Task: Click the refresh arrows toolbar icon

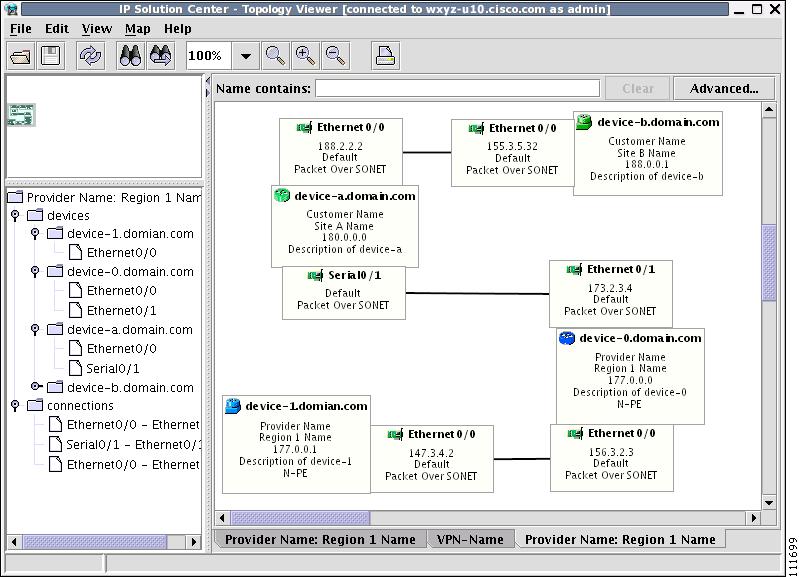Action: coord(90,56)
